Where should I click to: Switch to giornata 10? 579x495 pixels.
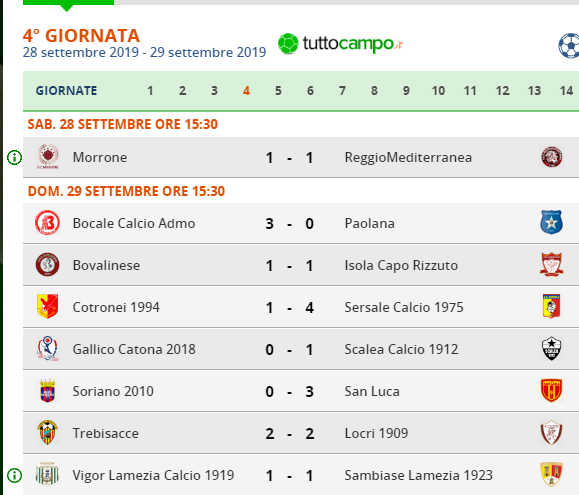438,91
